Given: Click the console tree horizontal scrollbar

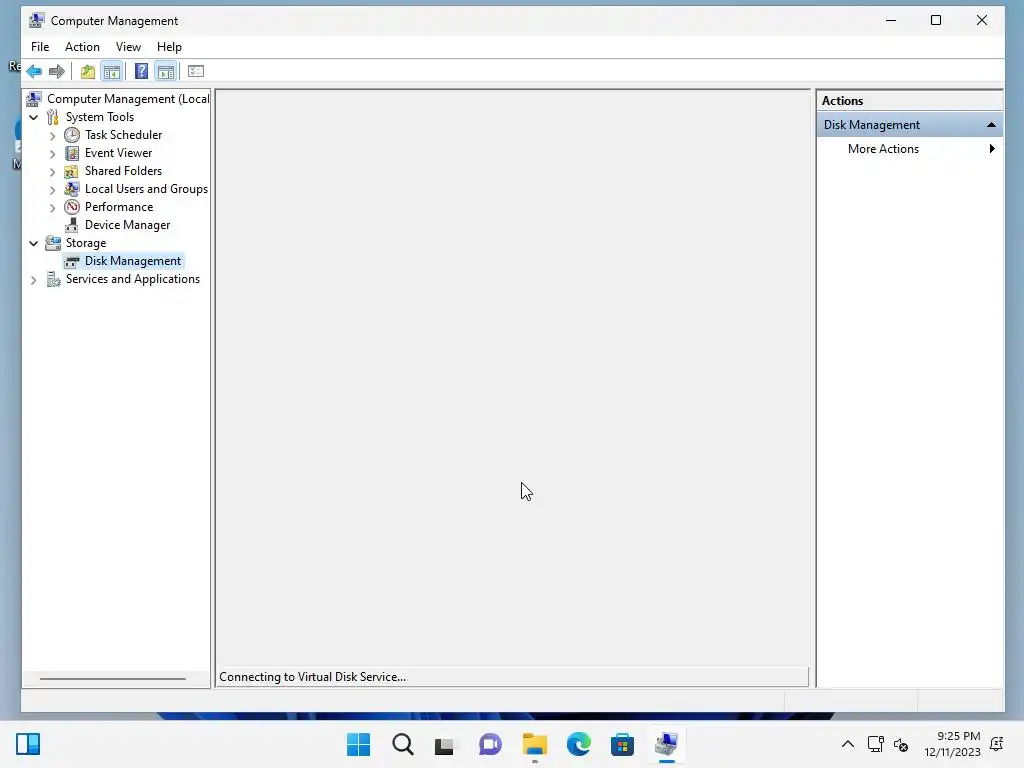Looking at the screenshot, I should 112,679.
